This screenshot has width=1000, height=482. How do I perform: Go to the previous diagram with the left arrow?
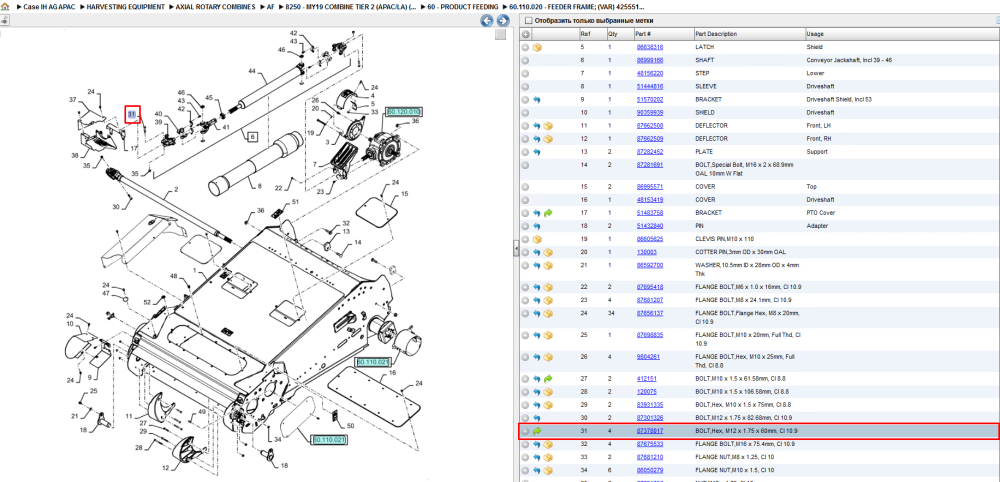point(487,20)
